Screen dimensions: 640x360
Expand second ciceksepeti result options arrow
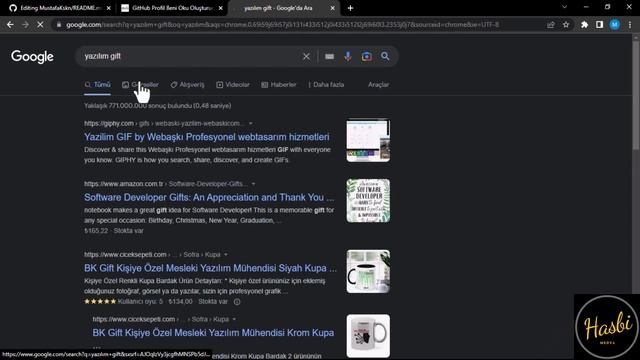tap(234, 319)
